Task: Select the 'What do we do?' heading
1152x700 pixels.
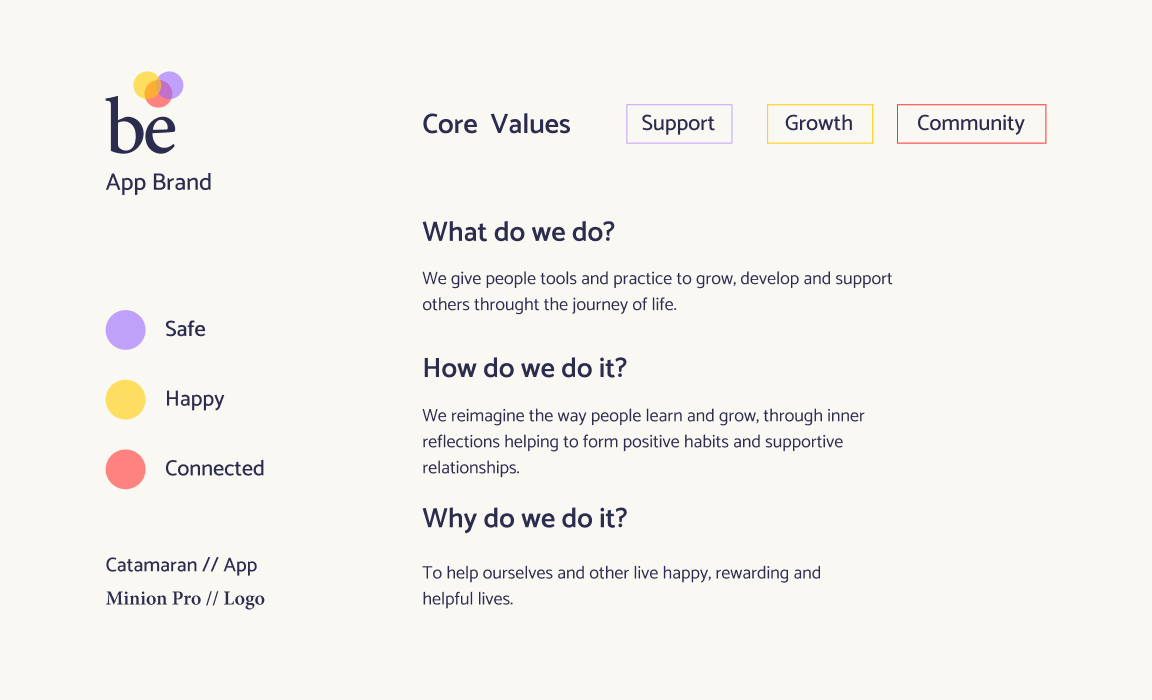Action: coord(518,232)
